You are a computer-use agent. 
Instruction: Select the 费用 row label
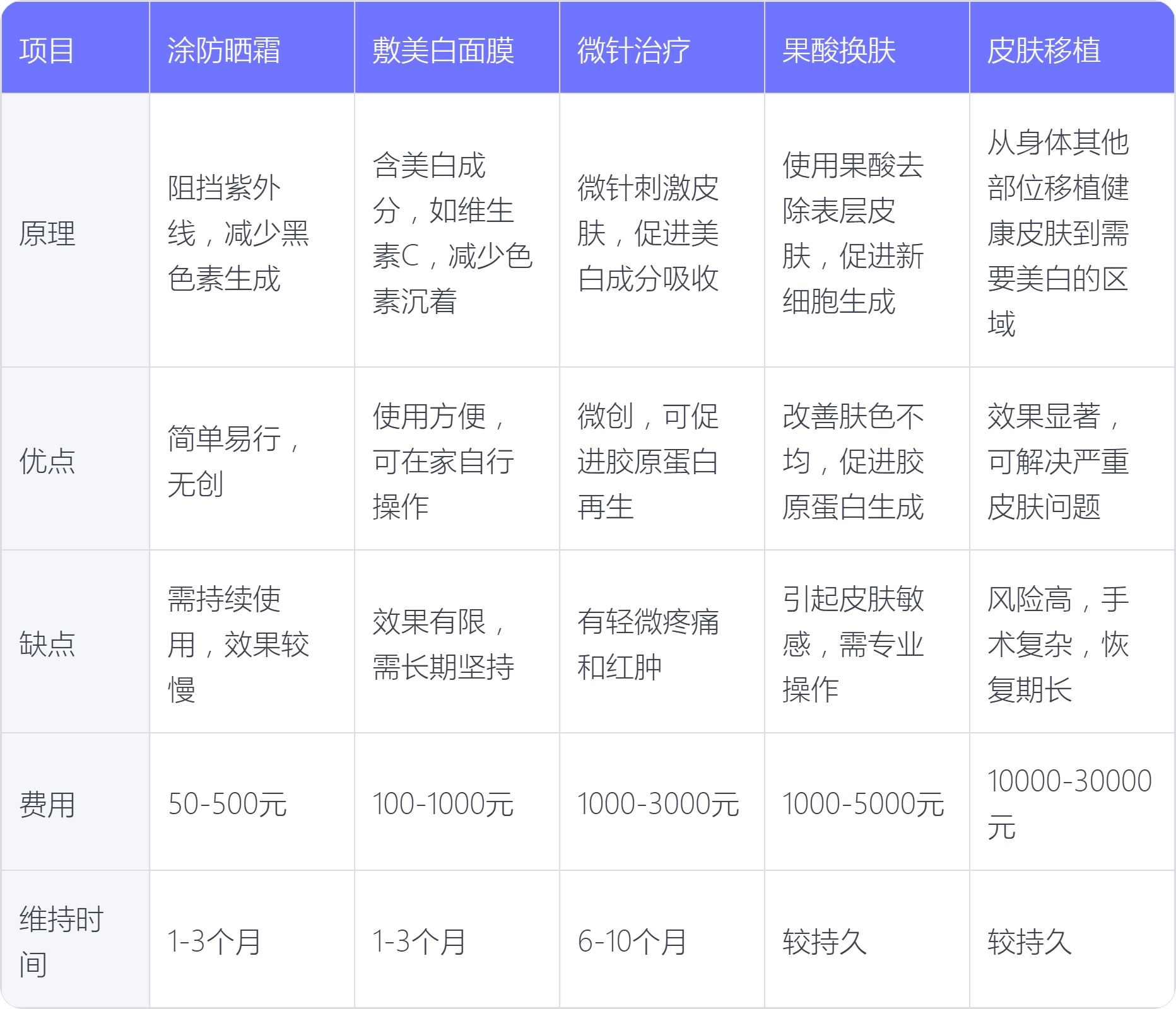coord(47,805)
